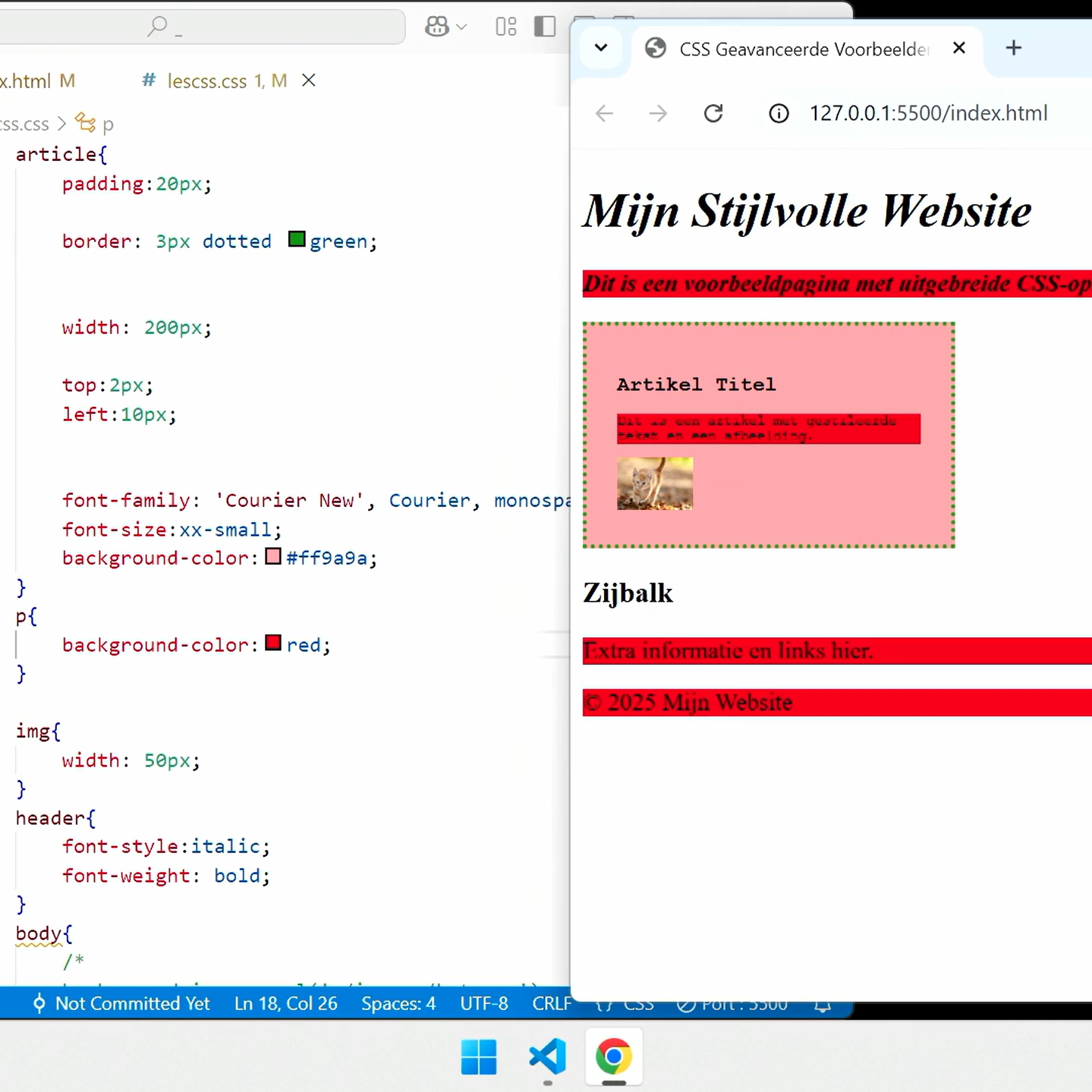The width and height of the screenshot is (1092, 1092).
Task: Switch to the x.html editor tab
Action: pyautogui.click(x=36, y=80)
